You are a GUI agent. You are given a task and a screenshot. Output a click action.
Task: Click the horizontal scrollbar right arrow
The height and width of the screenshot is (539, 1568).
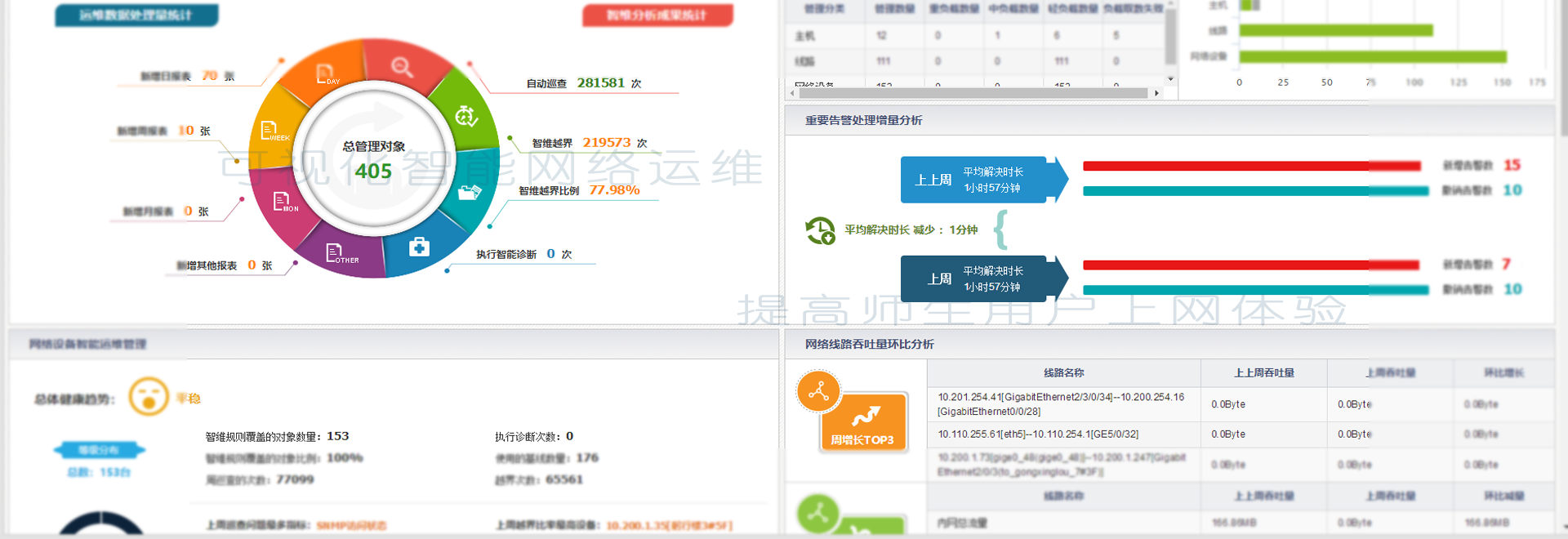1156,93
